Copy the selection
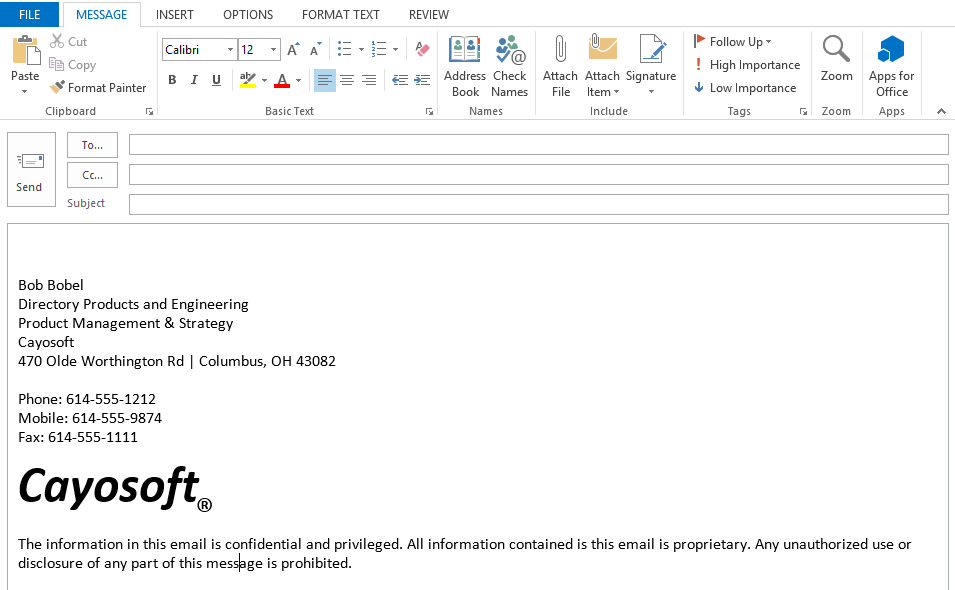This screenshot has width=955, height=590. coord(72,65)
